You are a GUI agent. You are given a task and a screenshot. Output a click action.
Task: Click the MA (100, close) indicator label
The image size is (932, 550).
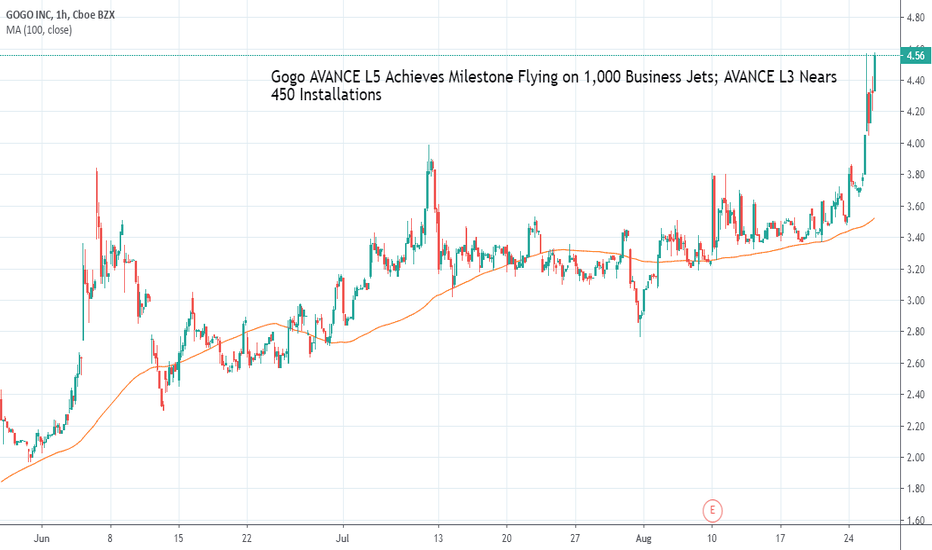coord(39,30)
